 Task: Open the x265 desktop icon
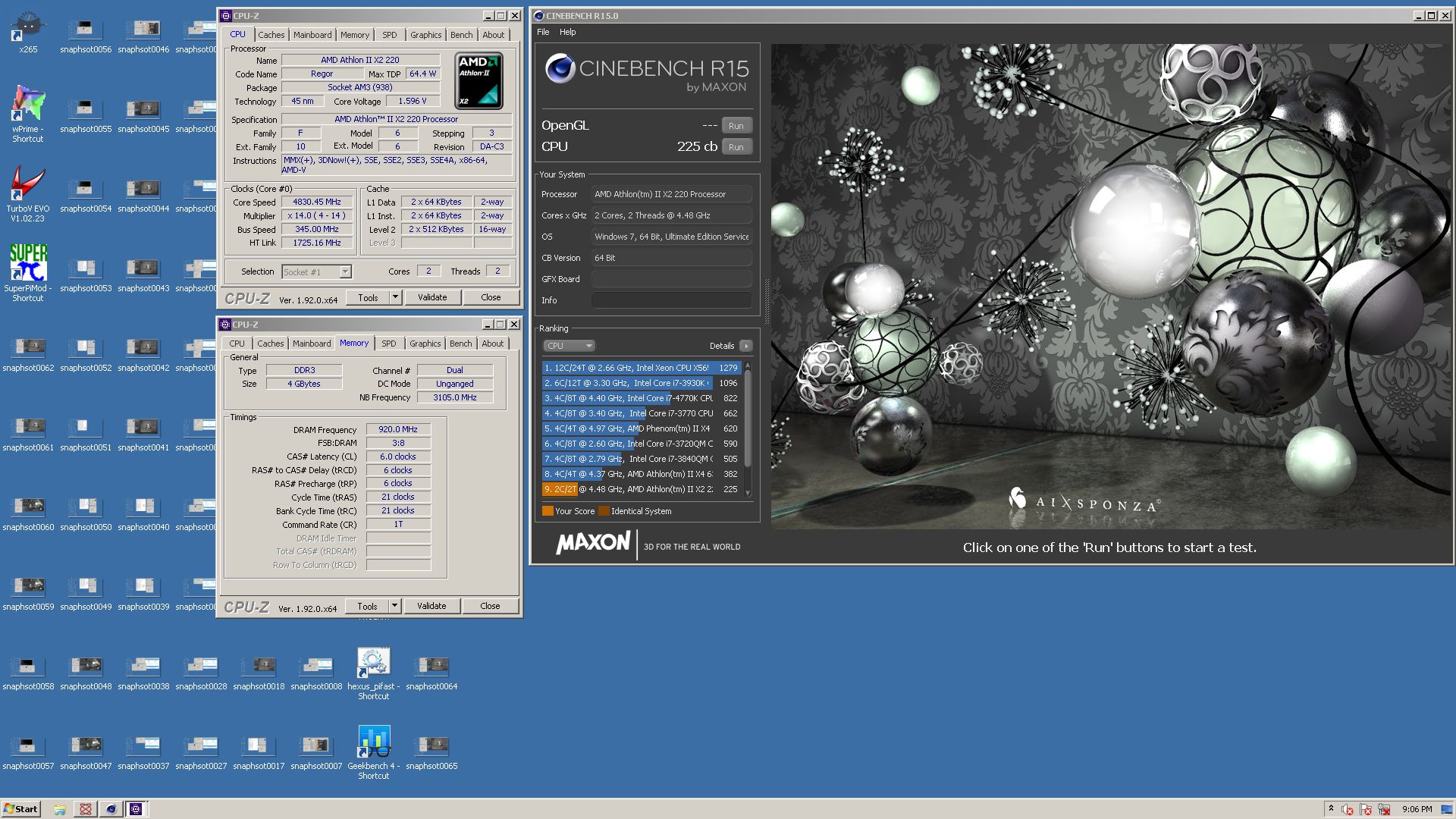28,32
